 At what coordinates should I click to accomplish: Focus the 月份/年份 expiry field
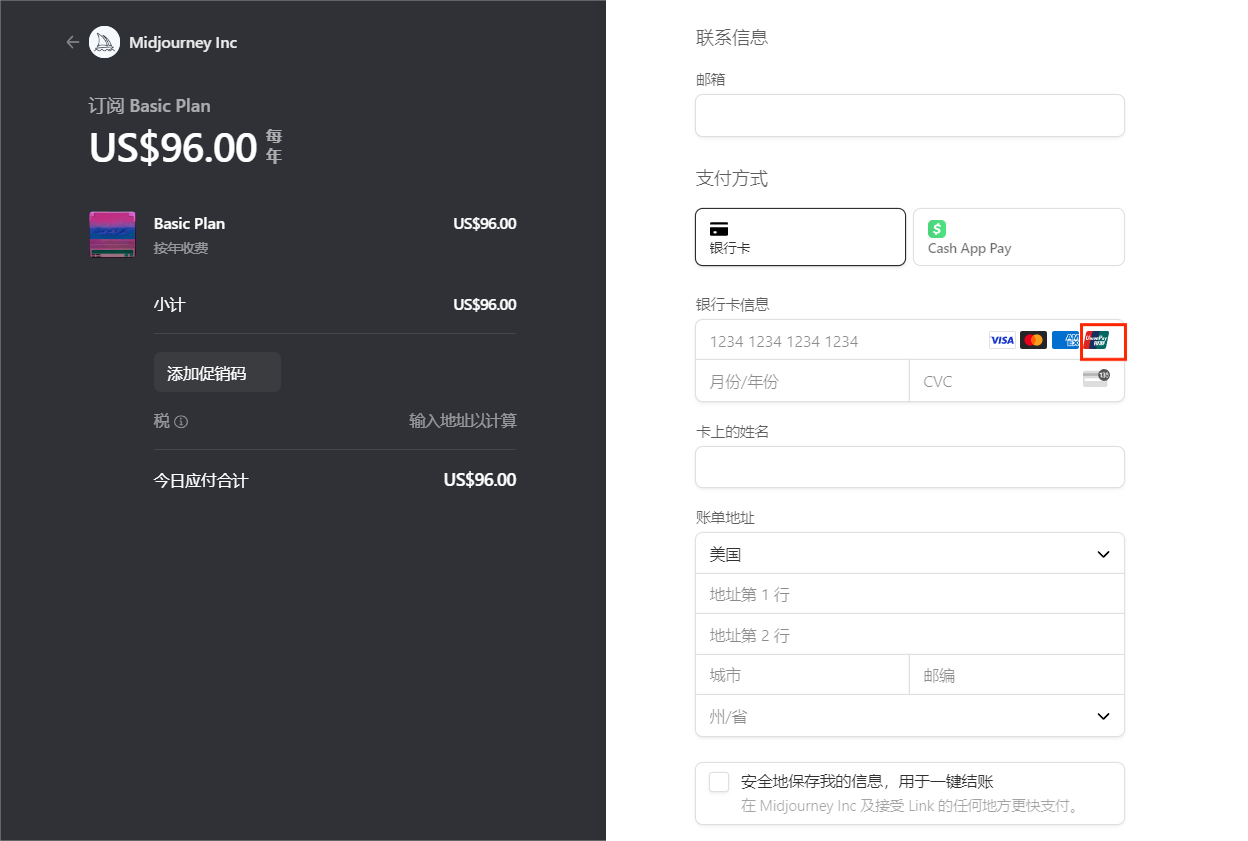(x=802, y=381)
